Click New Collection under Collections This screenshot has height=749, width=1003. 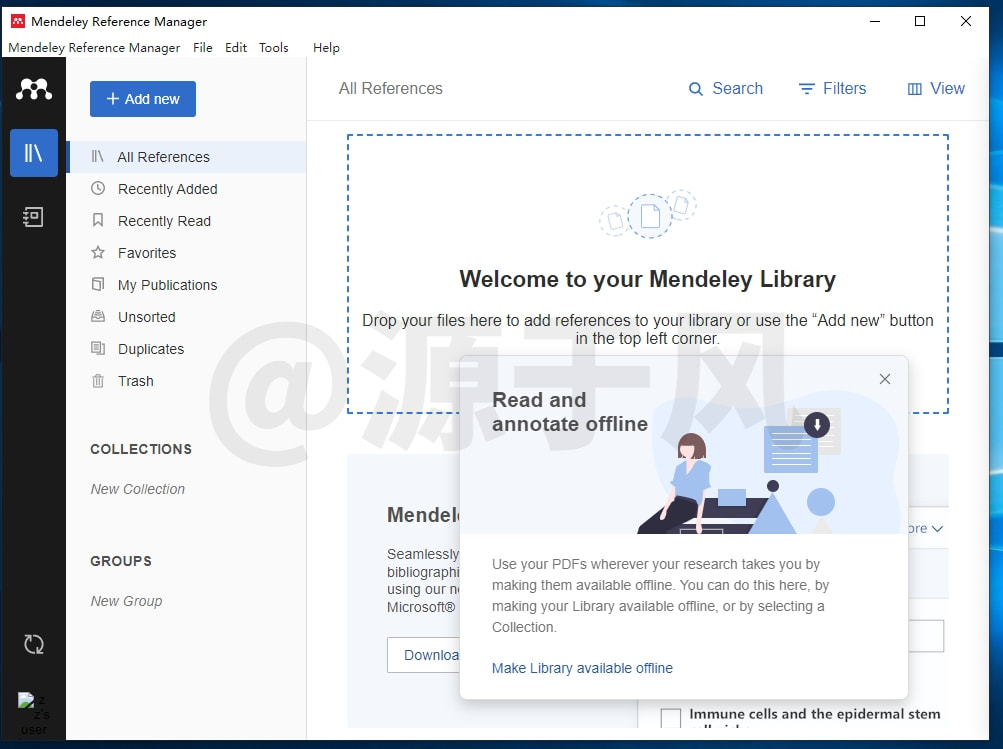tap(138, 489)
